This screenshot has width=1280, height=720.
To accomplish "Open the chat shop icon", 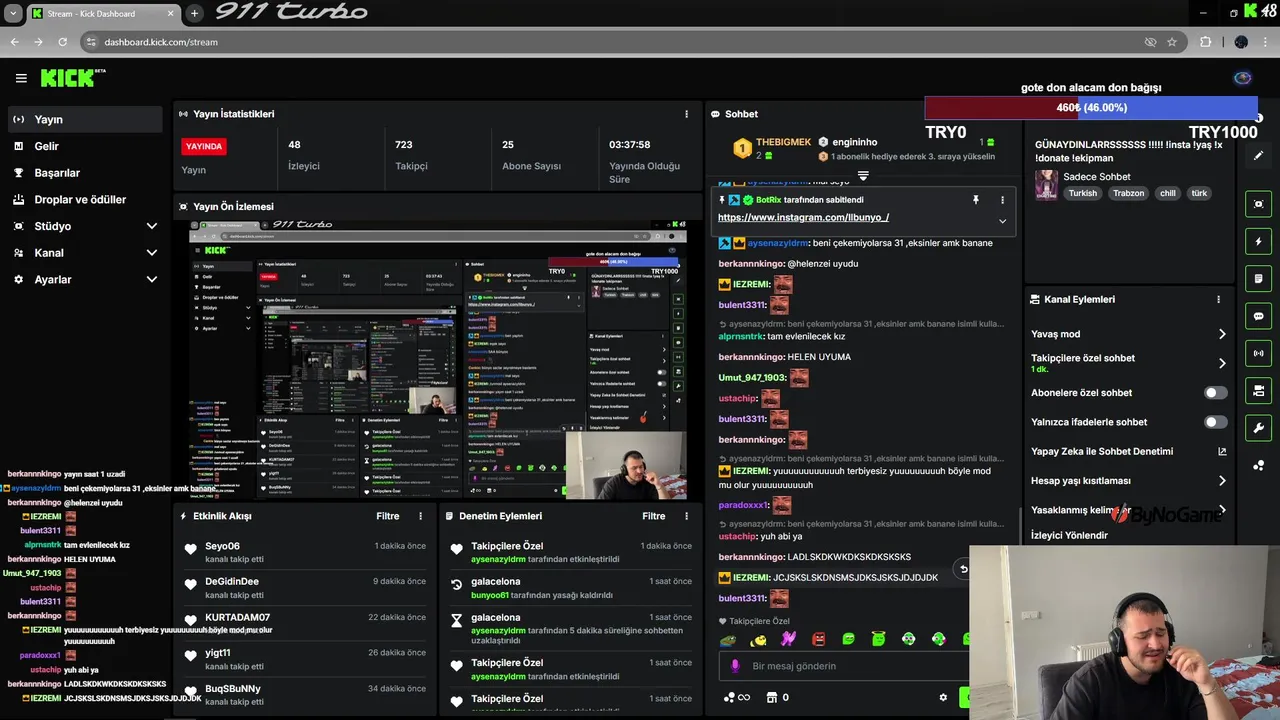I will pos(771,697).
